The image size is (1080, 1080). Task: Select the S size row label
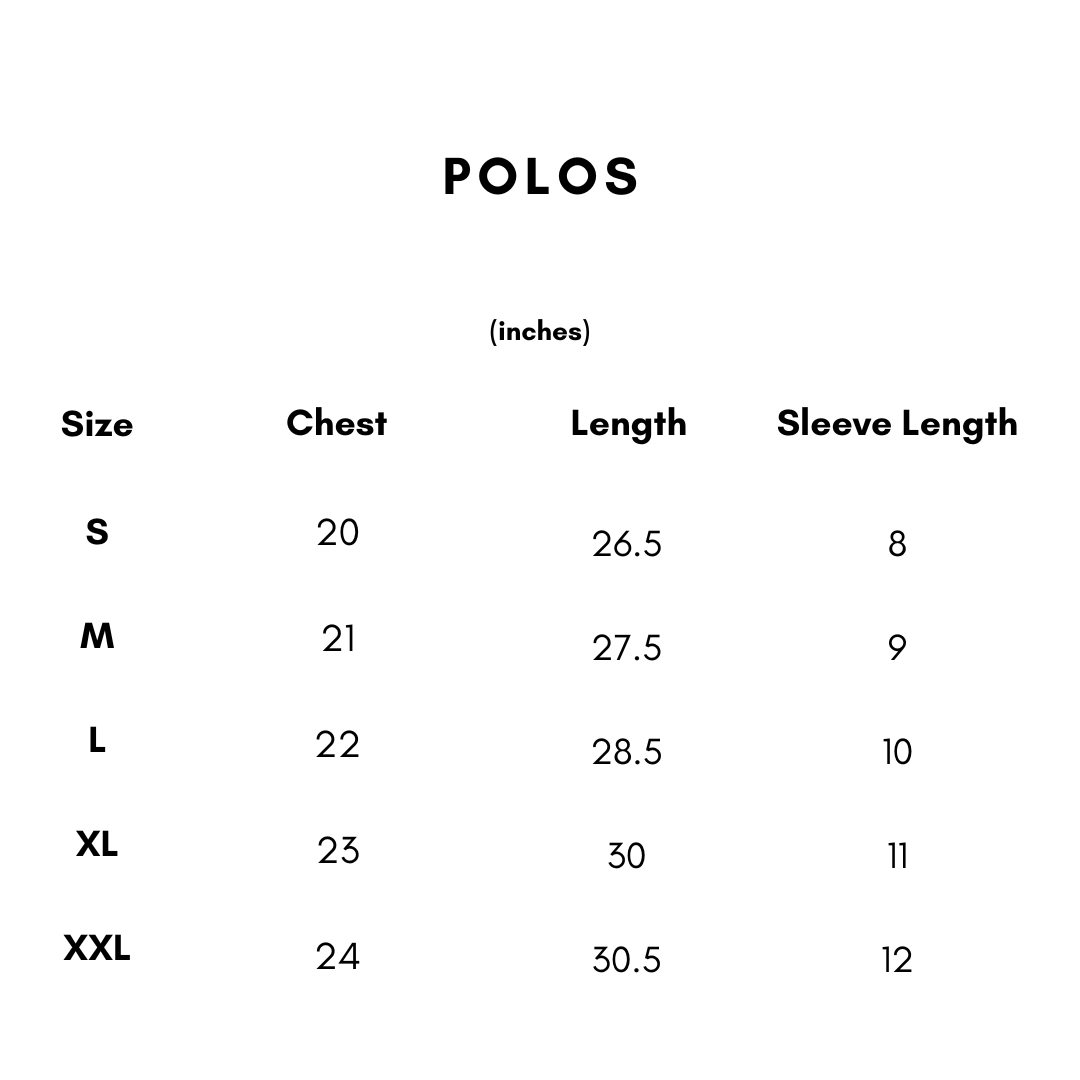pyautogui.click(x=97, y=532)
